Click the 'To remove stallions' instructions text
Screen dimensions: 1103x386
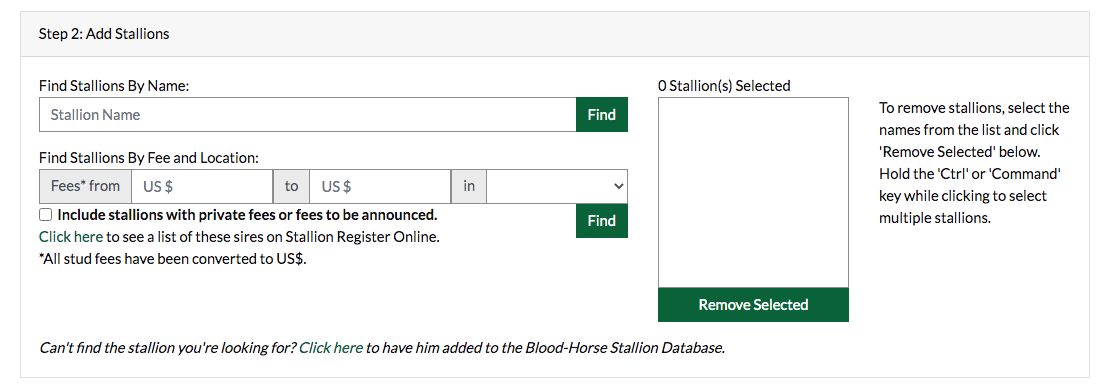(x=974, y=163)
